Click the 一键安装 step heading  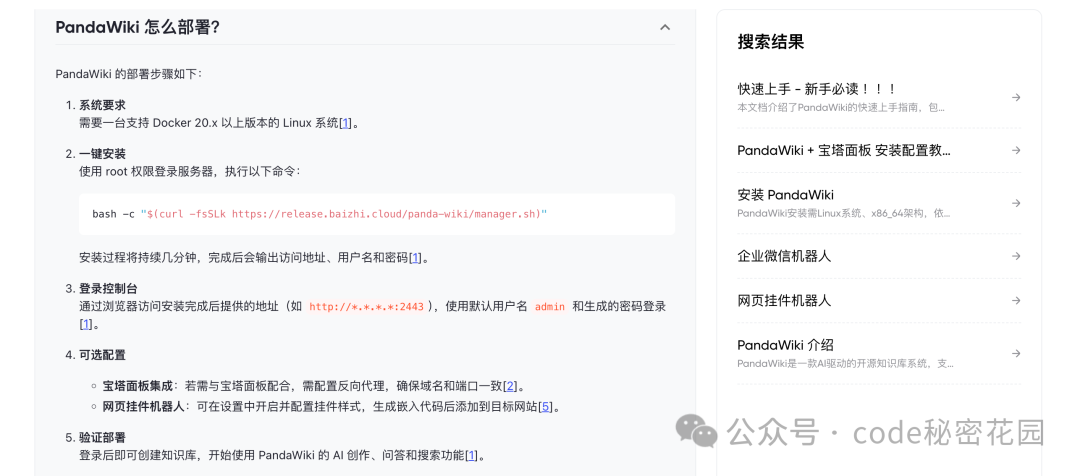(102, 154)
